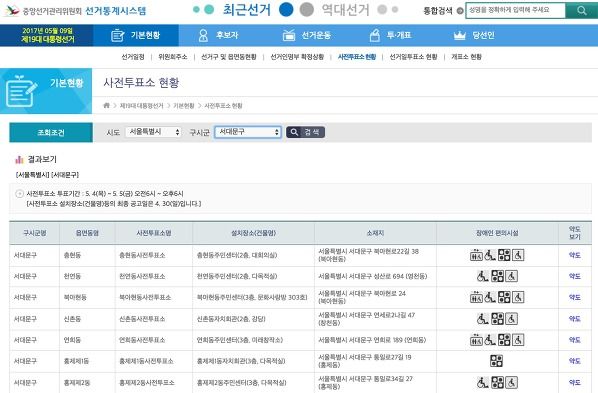The width and height of the screenshot is (598, 393).
Task: Open the 약도 link for 연희동
Action: [575, 340]
